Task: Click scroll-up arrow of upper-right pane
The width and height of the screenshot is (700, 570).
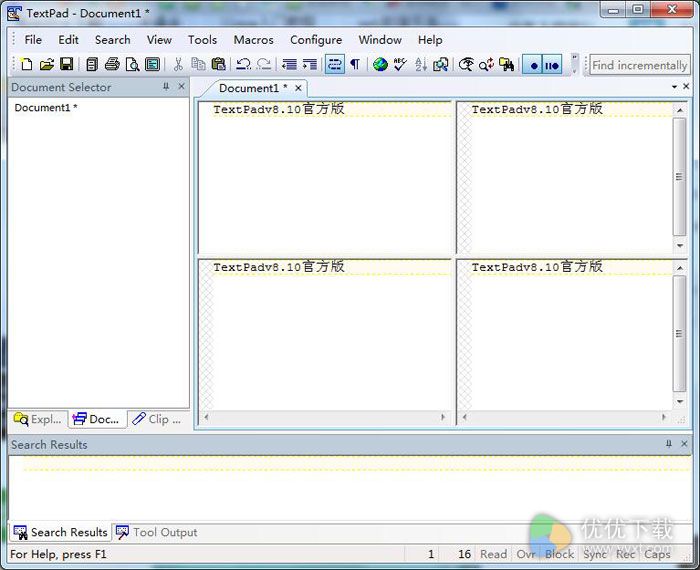Action: coord(679,110)
